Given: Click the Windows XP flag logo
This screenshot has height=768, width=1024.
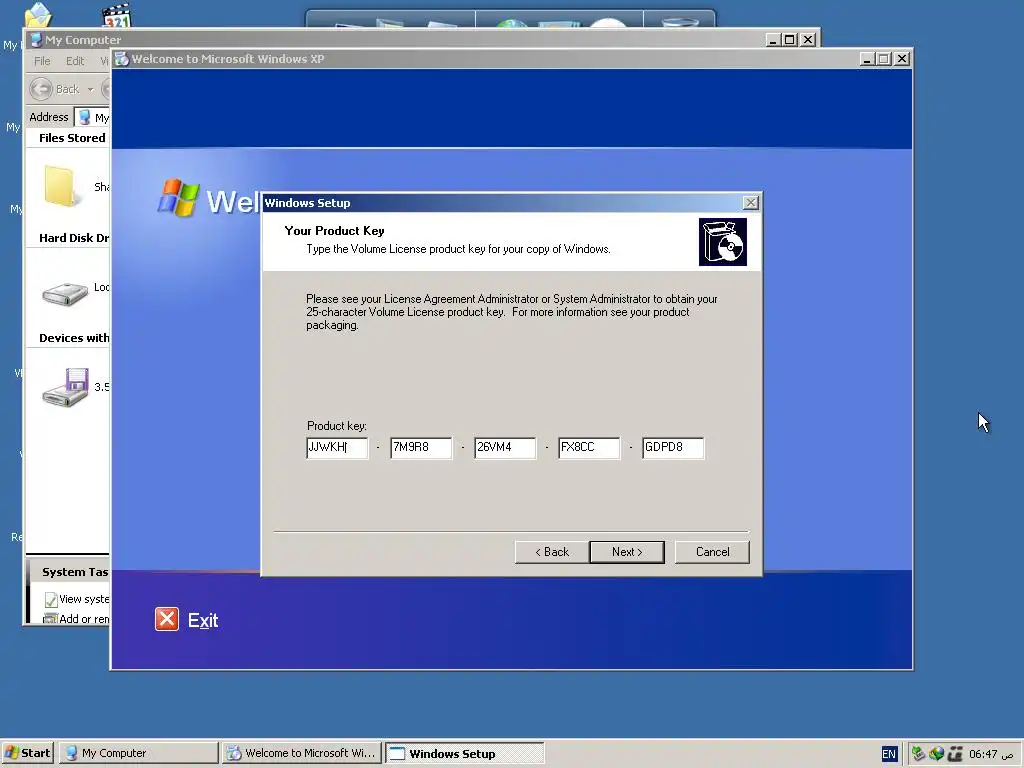Looking at the screenshot, I should click(178, 197).
